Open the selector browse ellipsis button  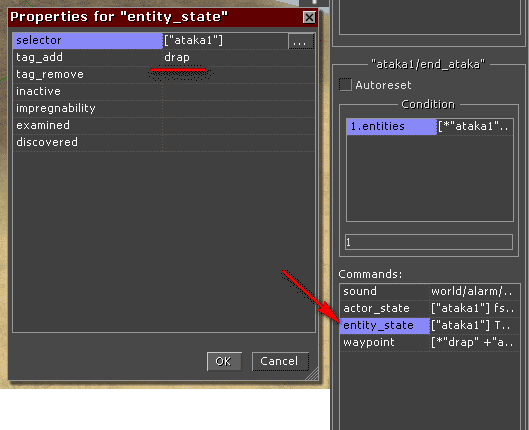(x=301, y=41)
